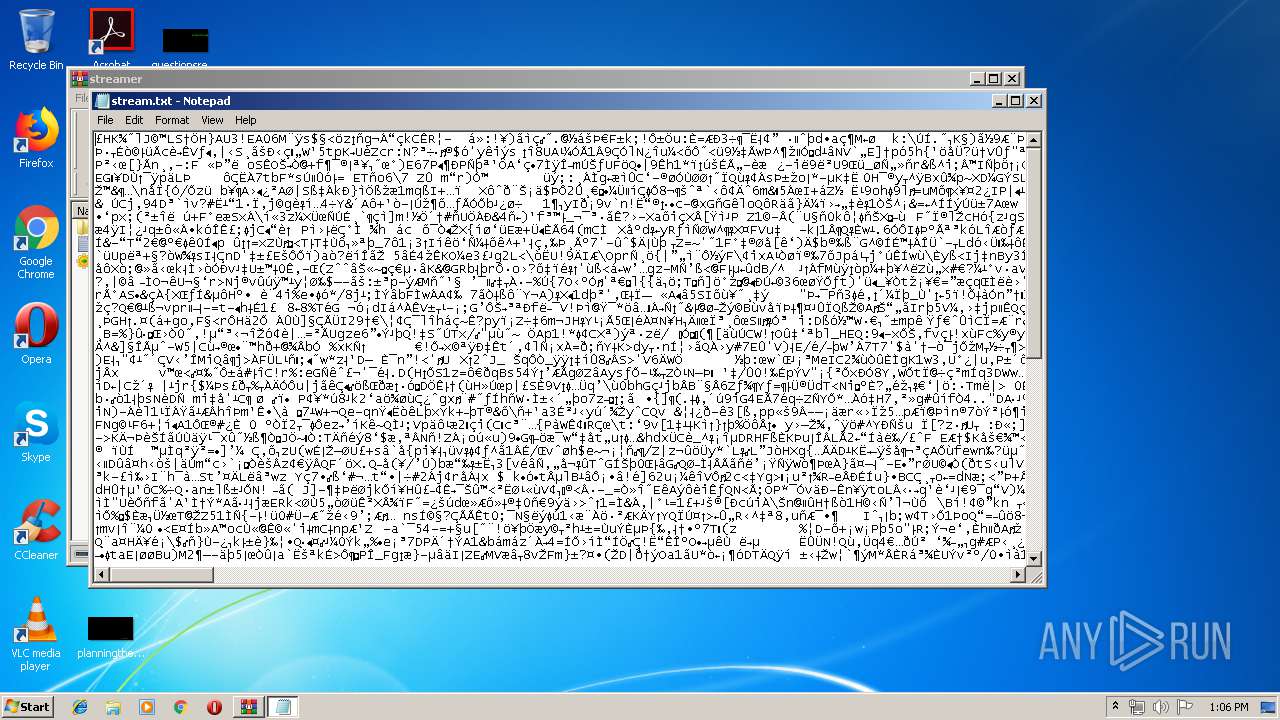
Task: Close the streamer WinRAR window
Action: [1011, 79]
